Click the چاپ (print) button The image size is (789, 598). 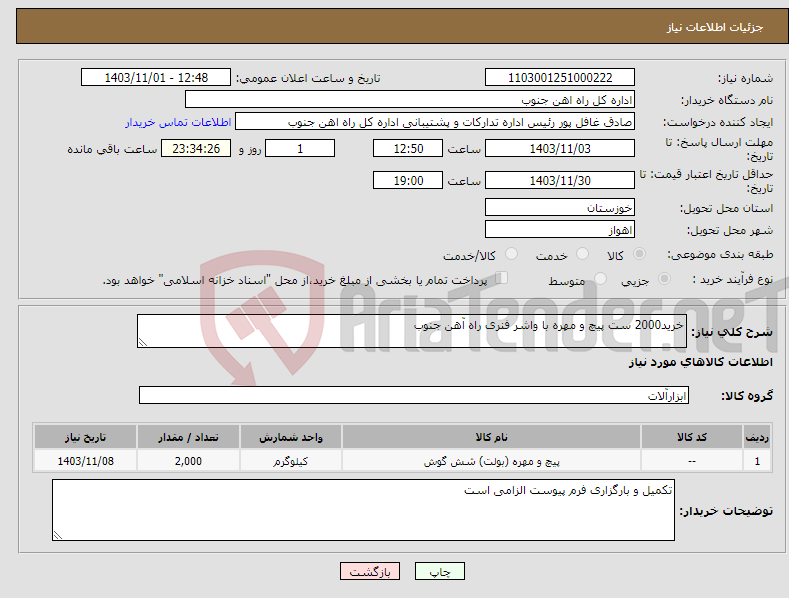(439, 571)
